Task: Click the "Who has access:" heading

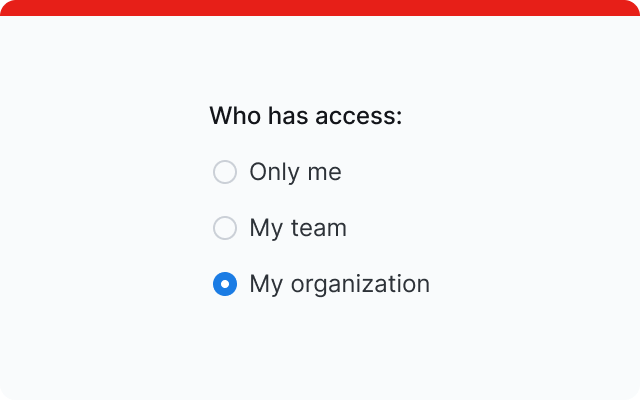Action: (305, 116)
